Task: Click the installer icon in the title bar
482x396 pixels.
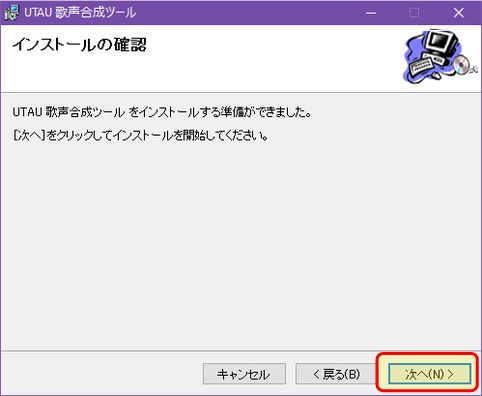Action: 12,13
